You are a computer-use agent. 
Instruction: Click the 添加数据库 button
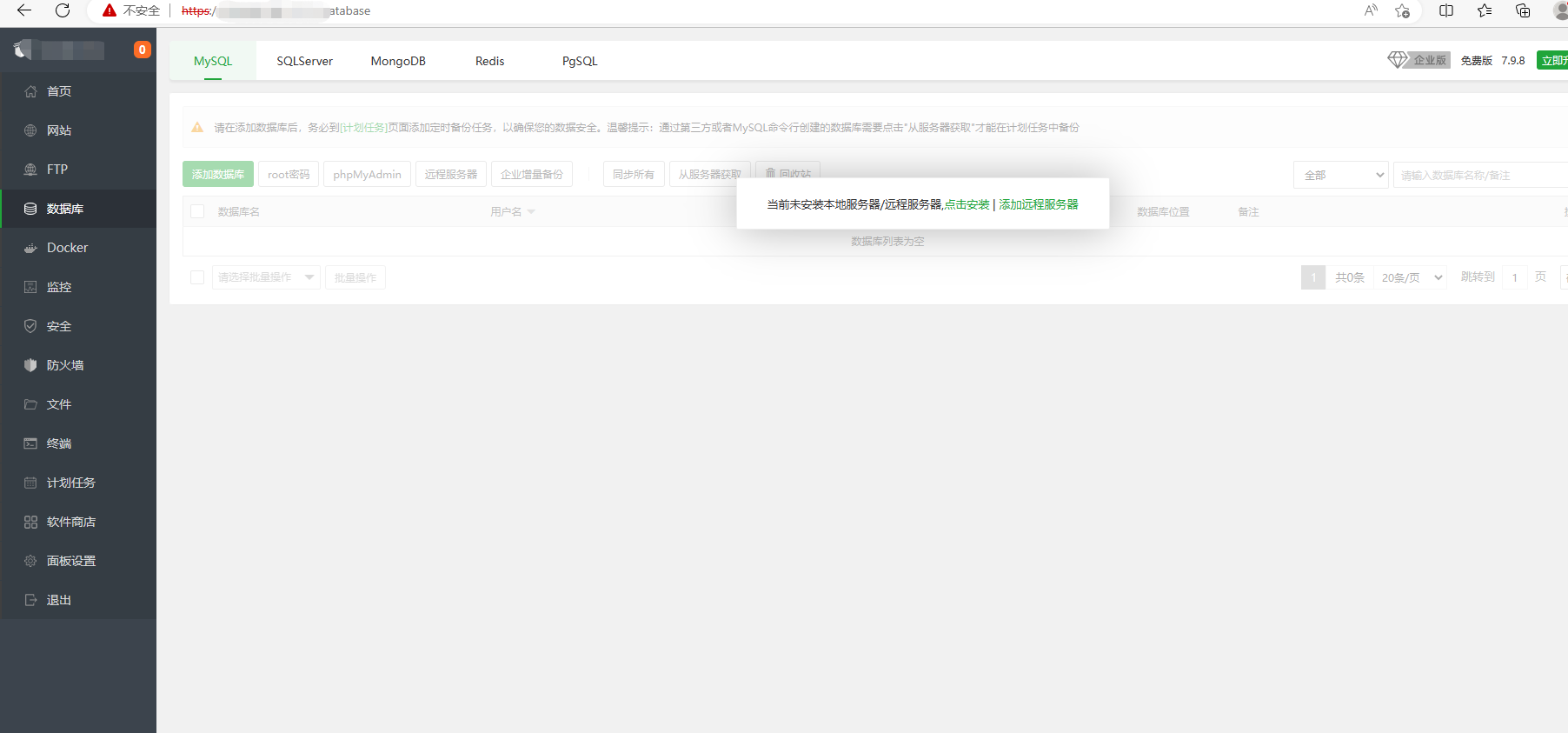[218, 174]
